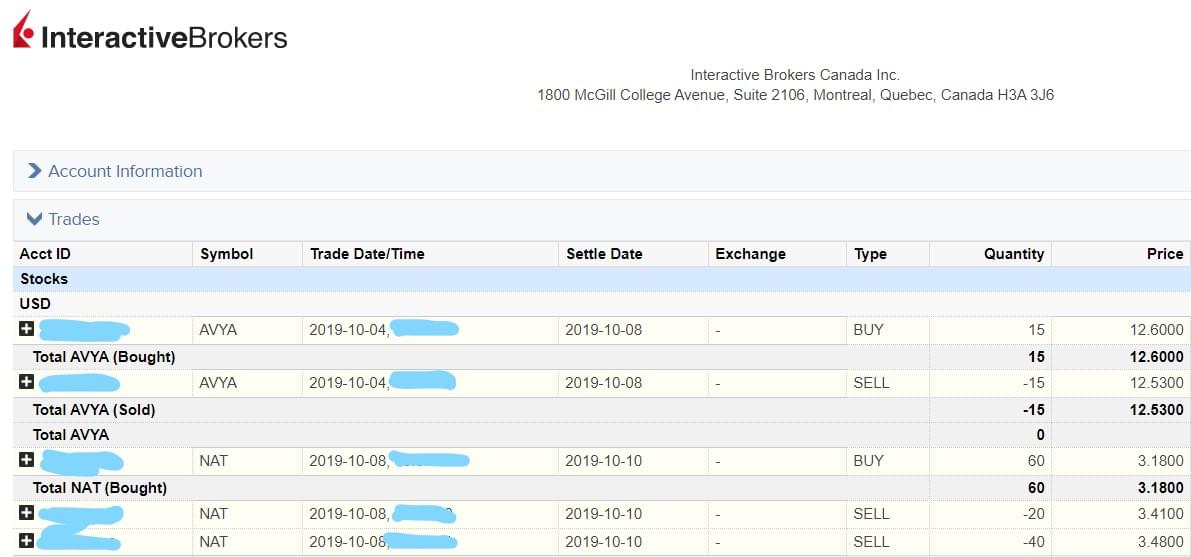Expand the NAT SELL -40 trade row
Screen dimensions: 1191x557
point(26,541)
